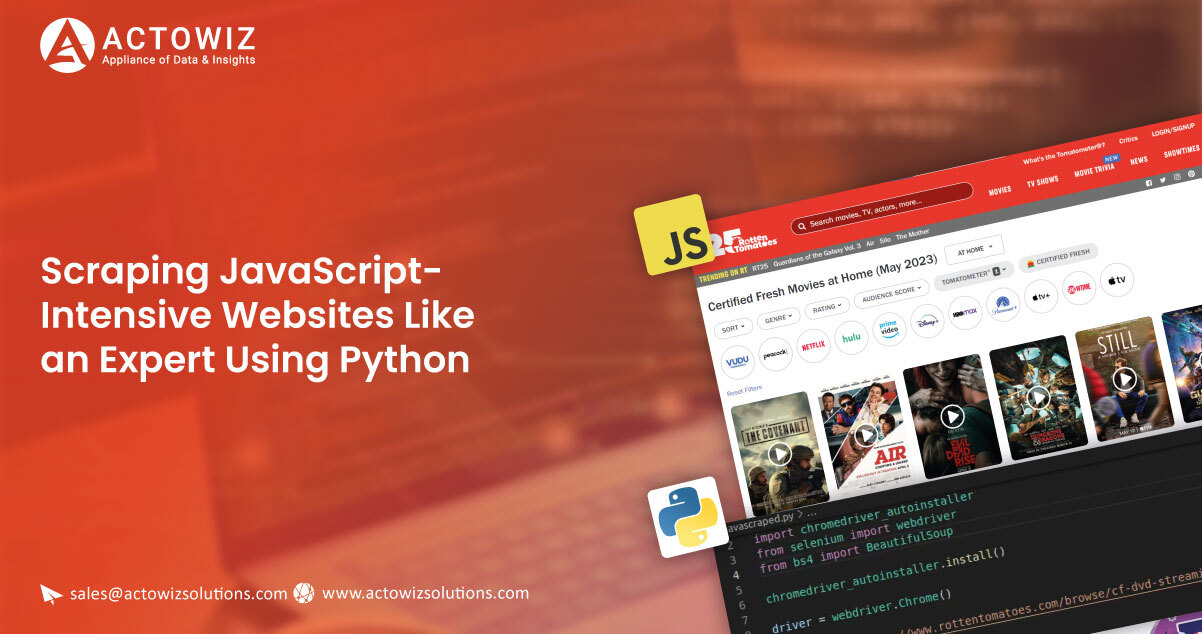Click the Critics link

coord(1128,139)
